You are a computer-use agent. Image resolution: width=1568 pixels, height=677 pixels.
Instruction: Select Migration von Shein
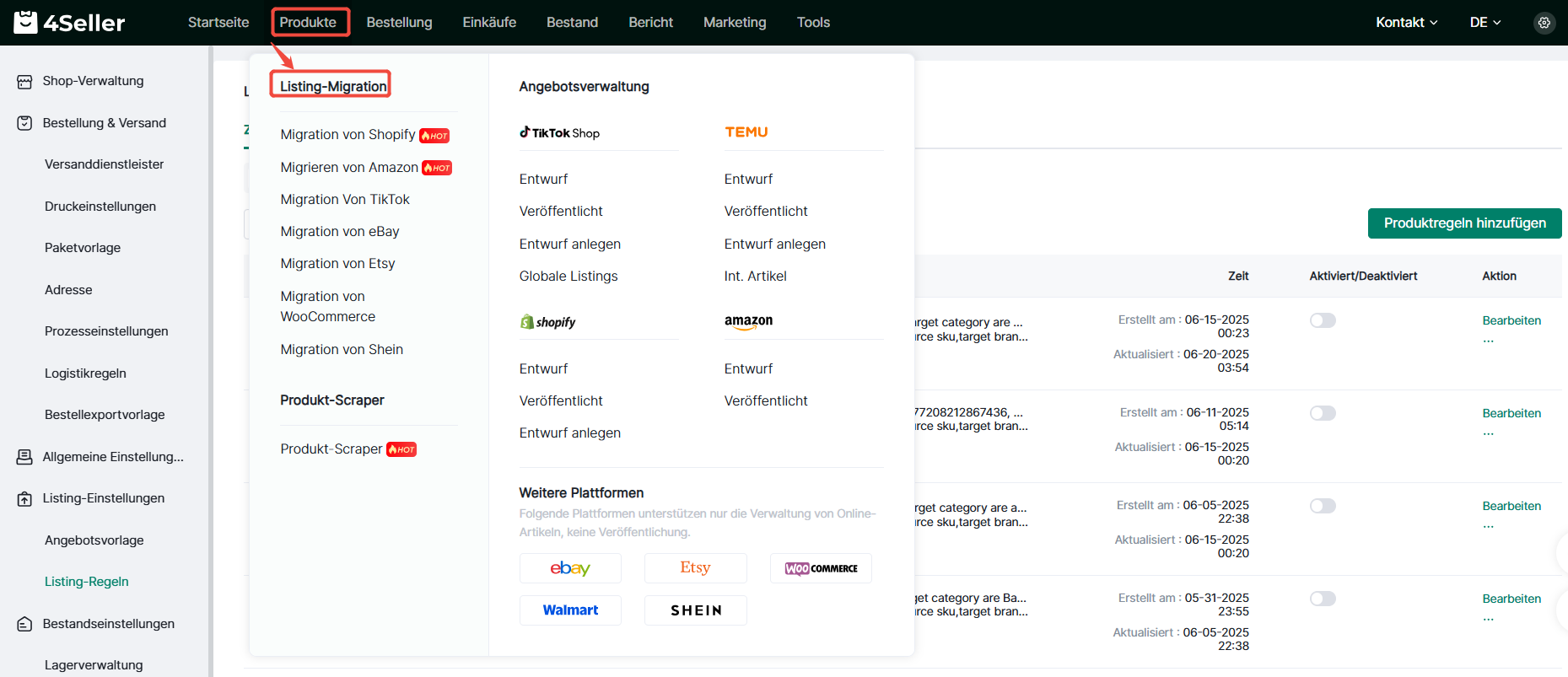pos(342,350)
